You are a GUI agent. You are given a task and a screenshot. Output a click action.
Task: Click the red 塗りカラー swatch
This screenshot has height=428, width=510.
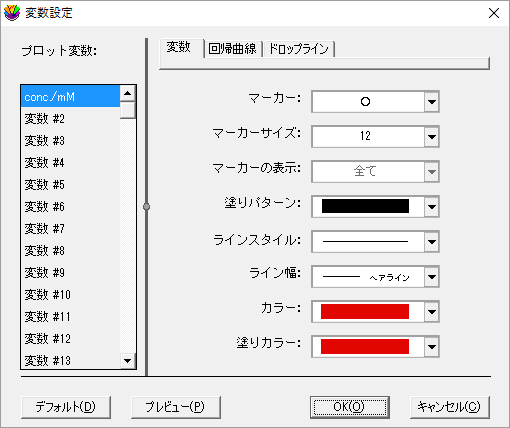pos(365,347)
